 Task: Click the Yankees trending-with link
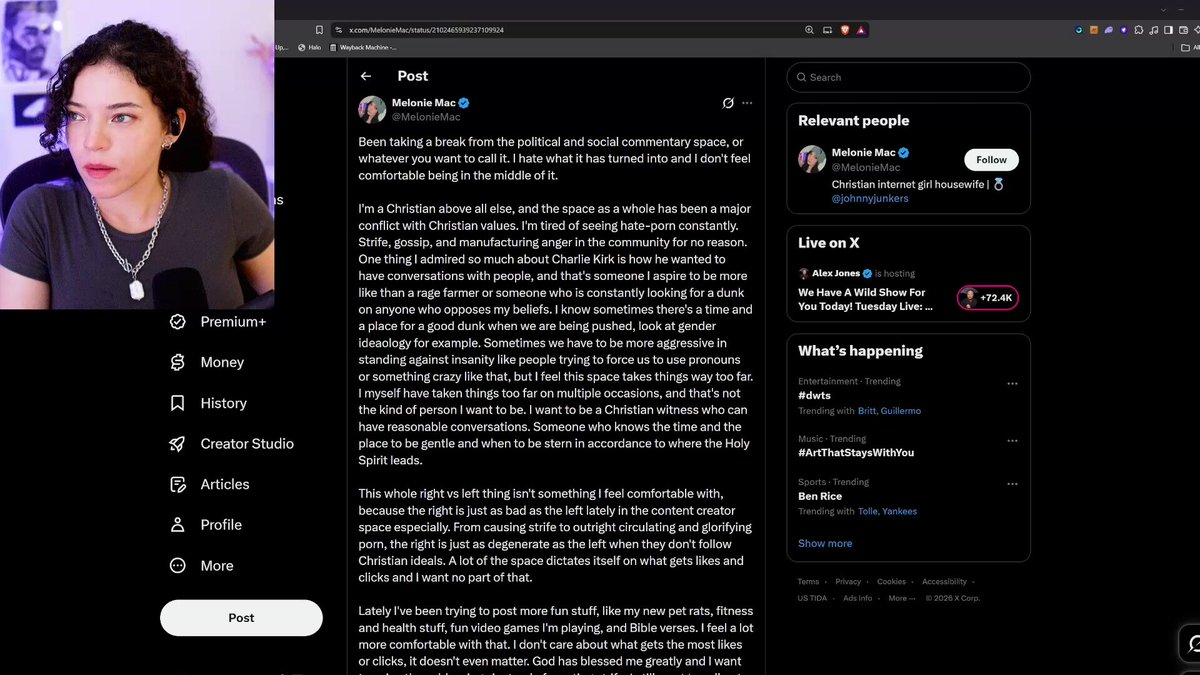900,511
